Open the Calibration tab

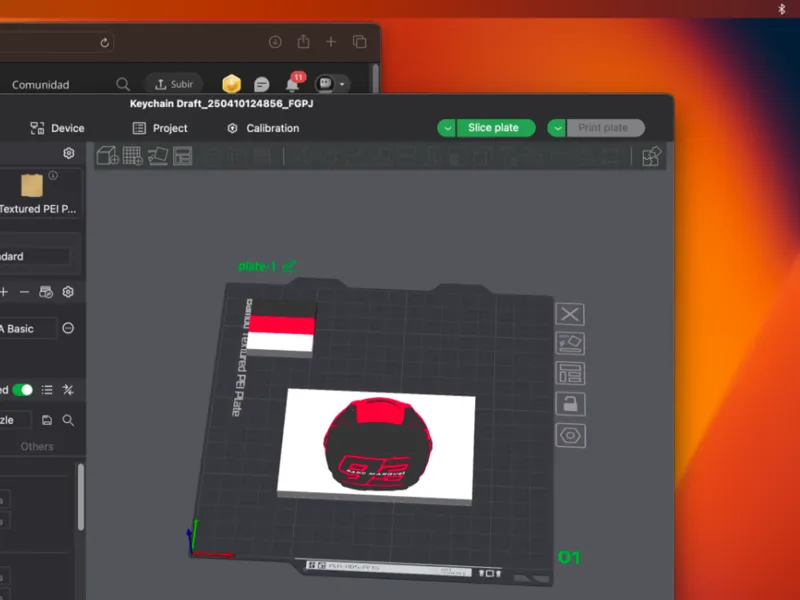[x=263, y=128]
